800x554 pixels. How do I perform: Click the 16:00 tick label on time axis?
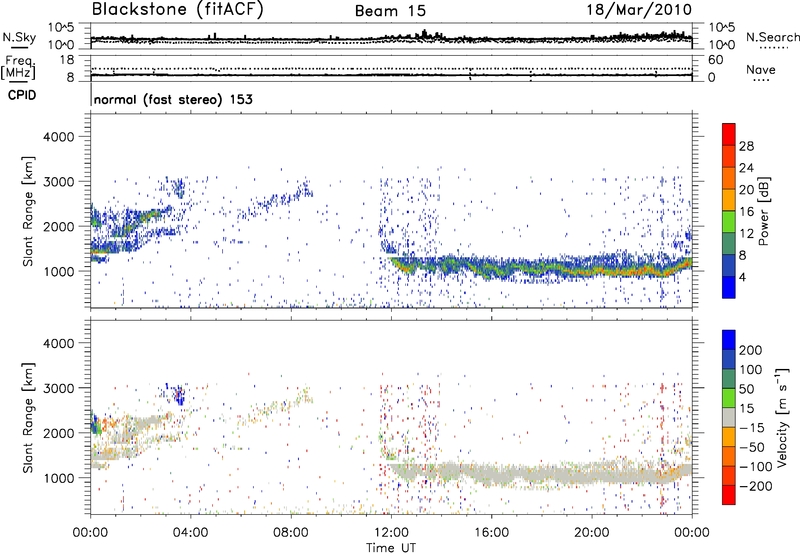(x=491, y=533)
